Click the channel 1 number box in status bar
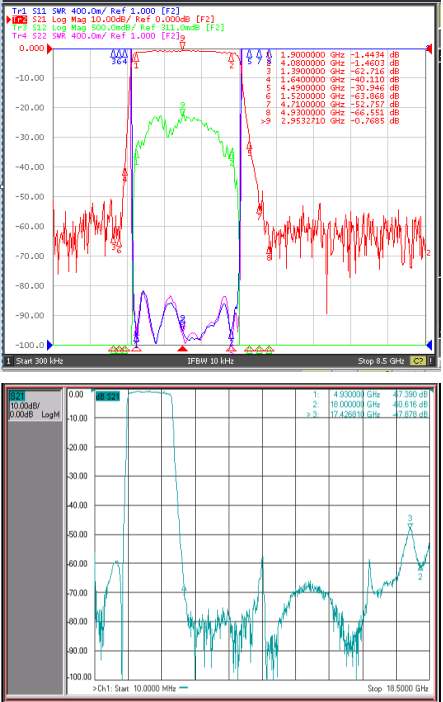The height and width of the screenshot is (702, 443). 8,361
